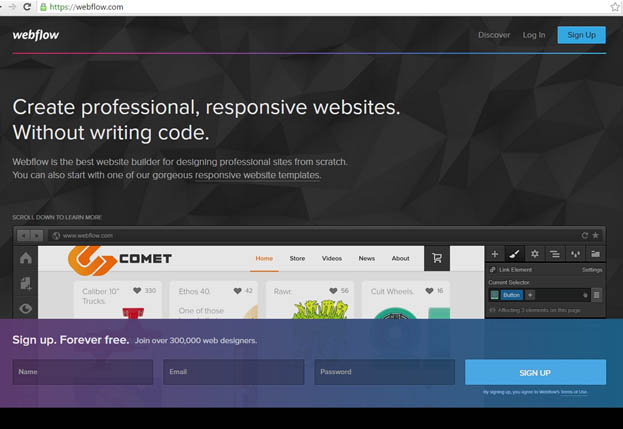
Task: Like the Cult Wheels card heart
Action: 429,291
